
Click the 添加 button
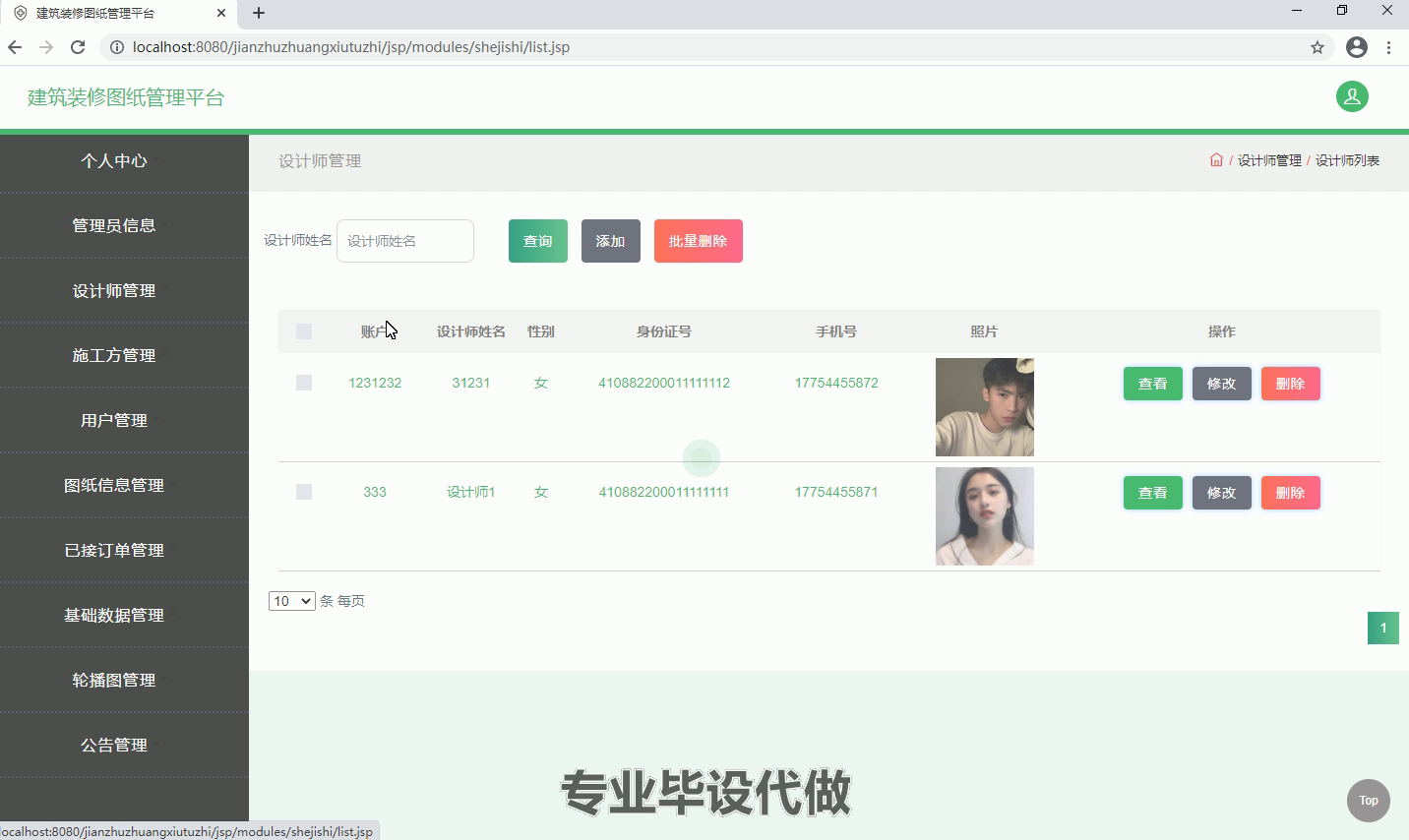(611, 241)
